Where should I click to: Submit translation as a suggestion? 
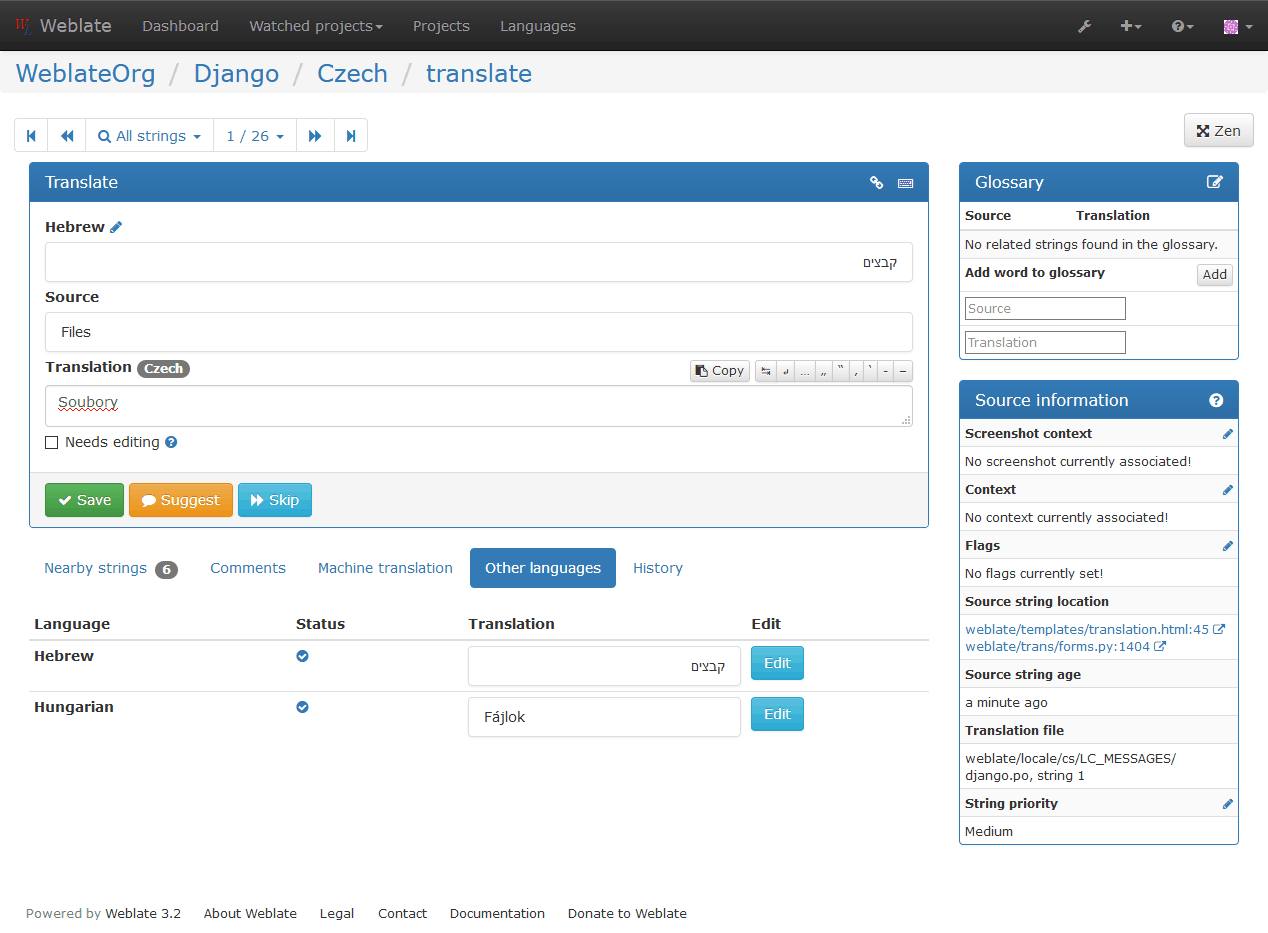[x=181, y=500]
